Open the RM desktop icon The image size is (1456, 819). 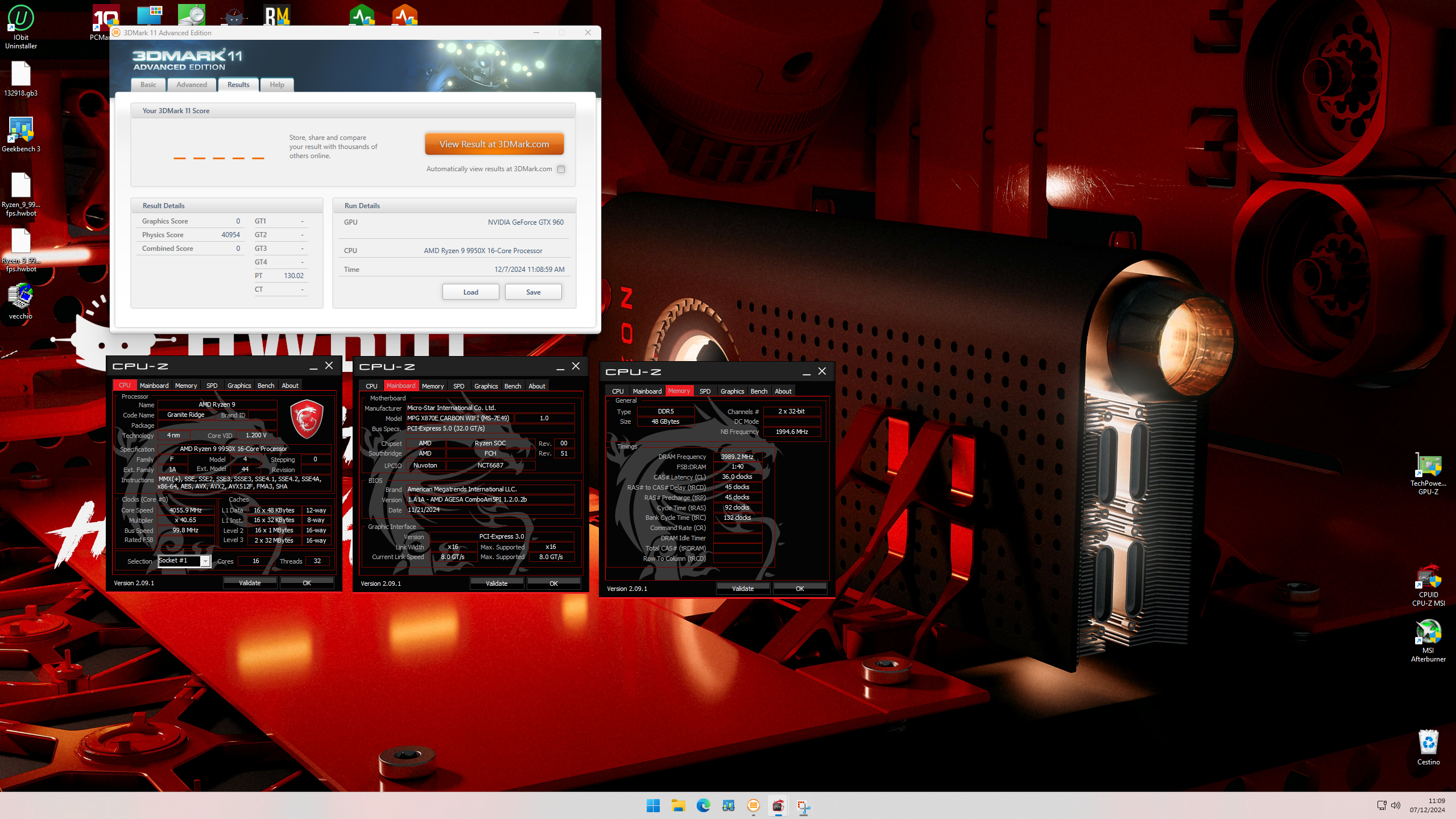click(x=277, y=15)
